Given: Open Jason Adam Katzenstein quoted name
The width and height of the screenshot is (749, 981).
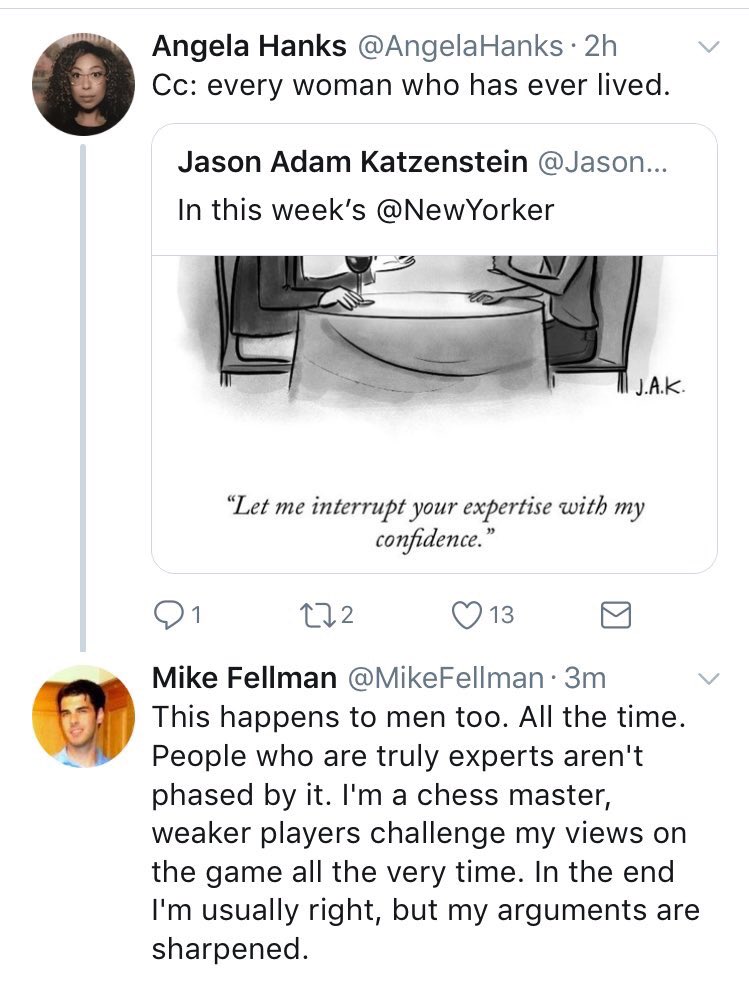Looking at the screenshot, I should click(x=352, y=163).
